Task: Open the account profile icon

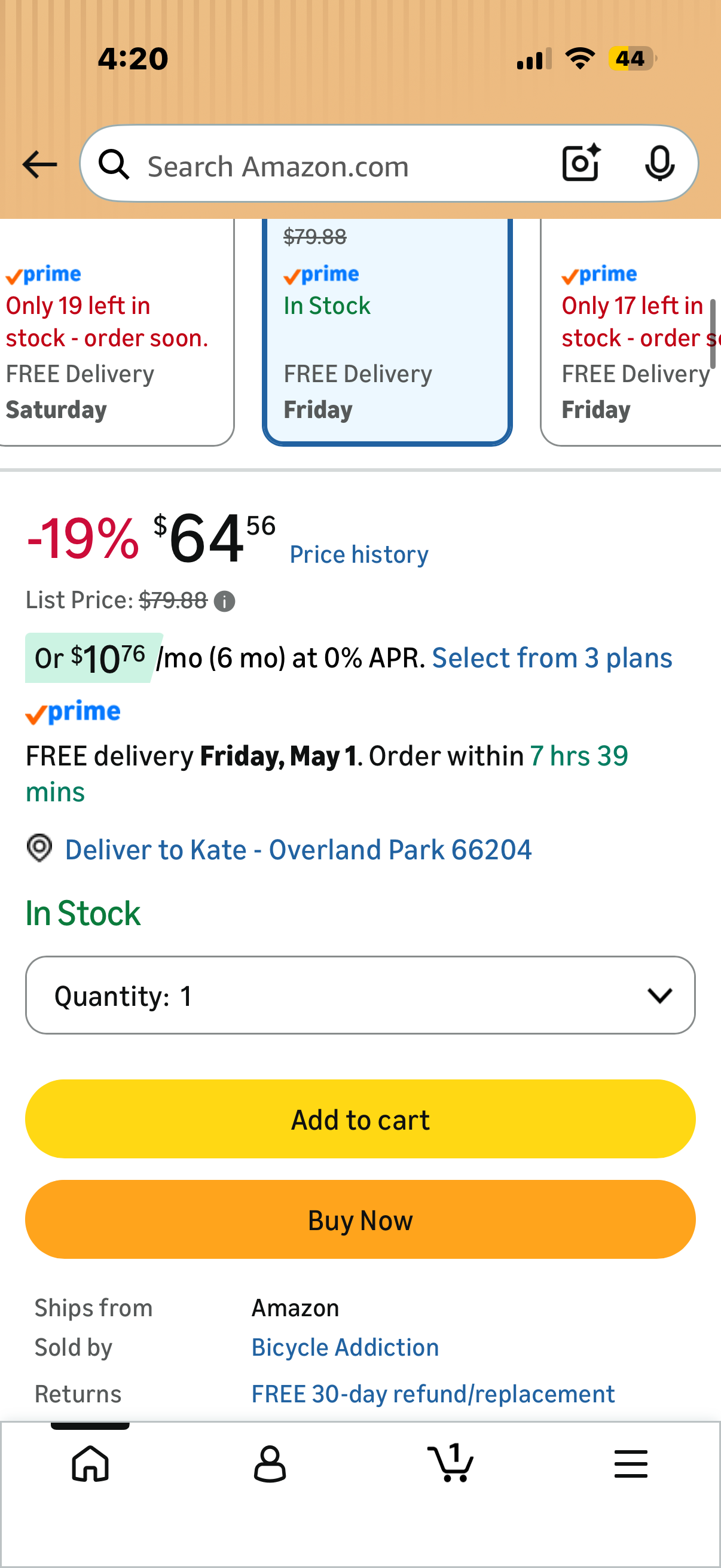Action: pos(270,1463)
